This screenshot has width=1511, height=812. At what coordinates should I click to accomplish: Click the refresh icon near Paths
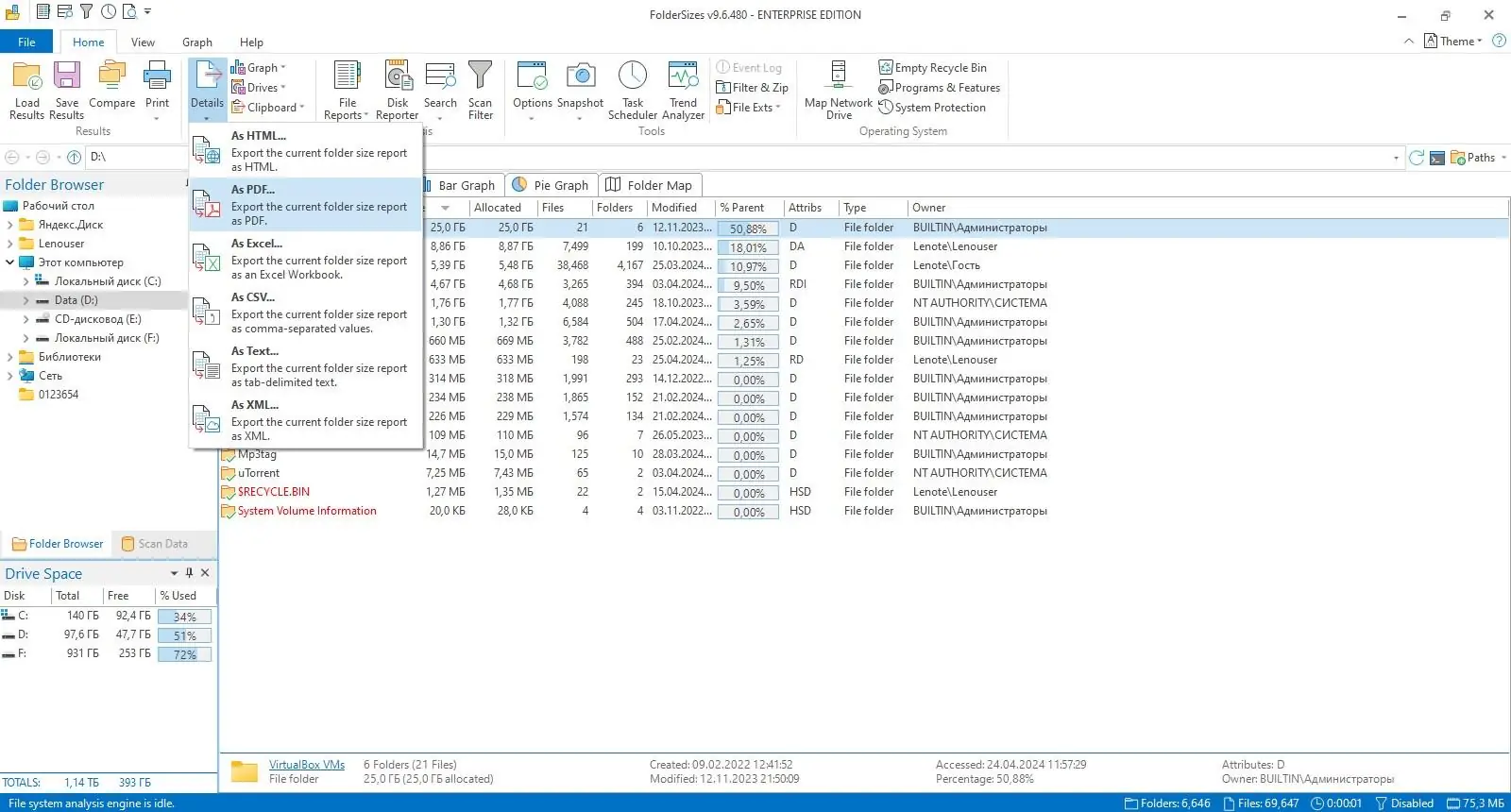tap(1417, 158)
